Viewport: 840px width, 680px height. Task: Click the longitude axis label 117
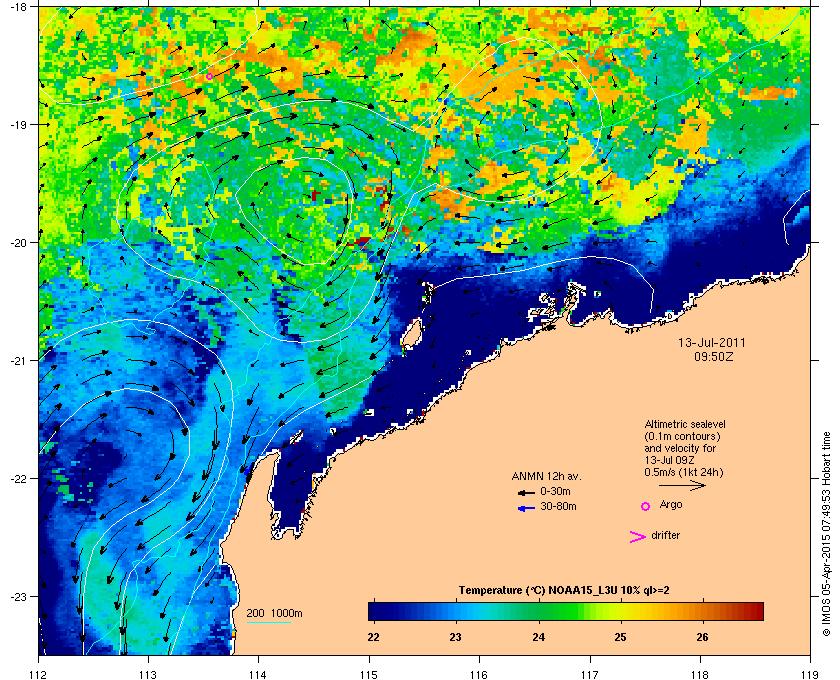pyautogui.click(x=590, y=675)
